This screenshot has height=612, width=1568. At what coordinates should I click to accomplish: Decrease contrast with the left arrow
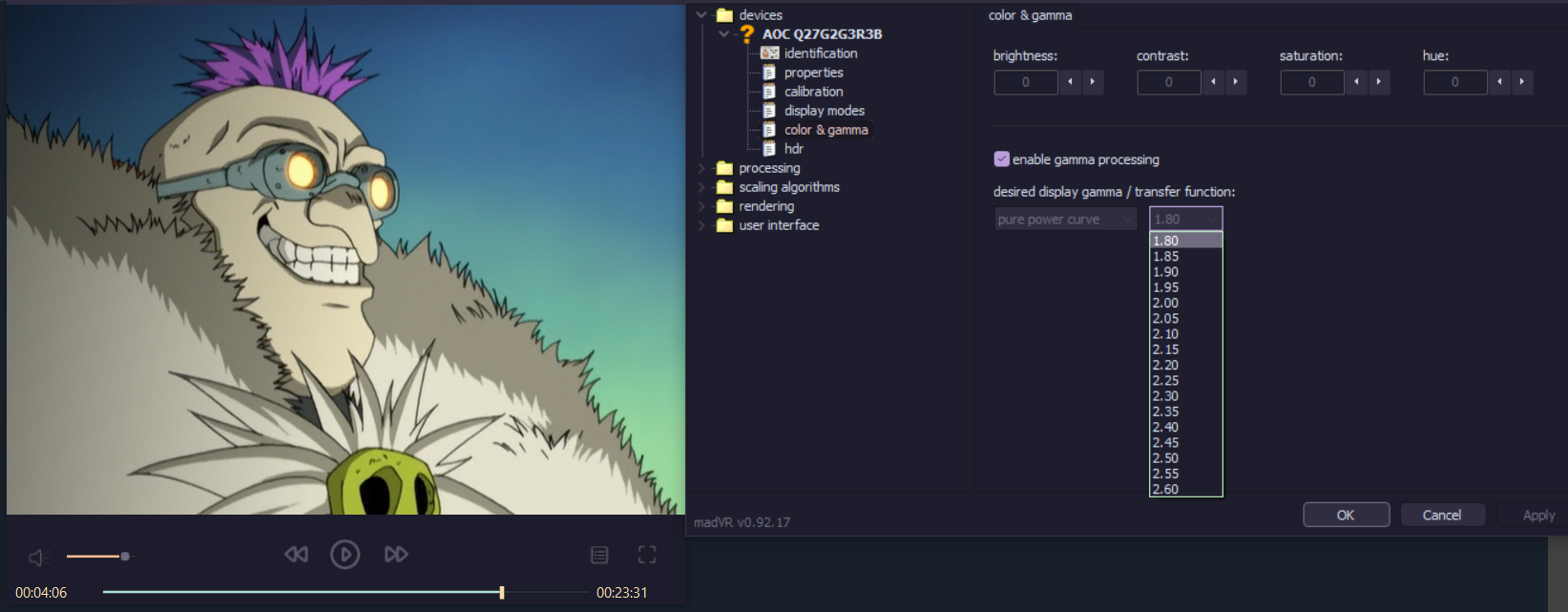[1213, 82]
